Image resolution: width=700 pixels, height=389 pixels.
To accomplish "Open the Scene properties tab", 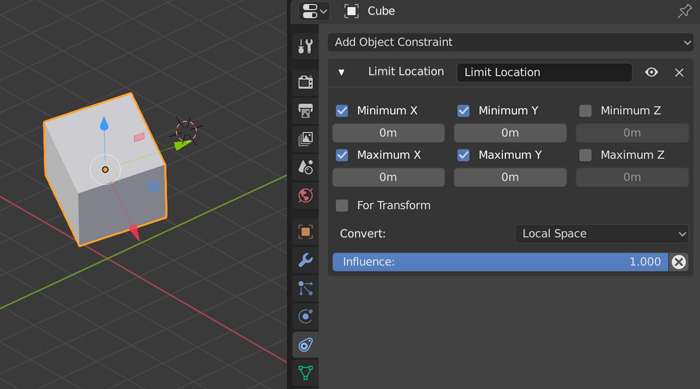I will [305, 167].
